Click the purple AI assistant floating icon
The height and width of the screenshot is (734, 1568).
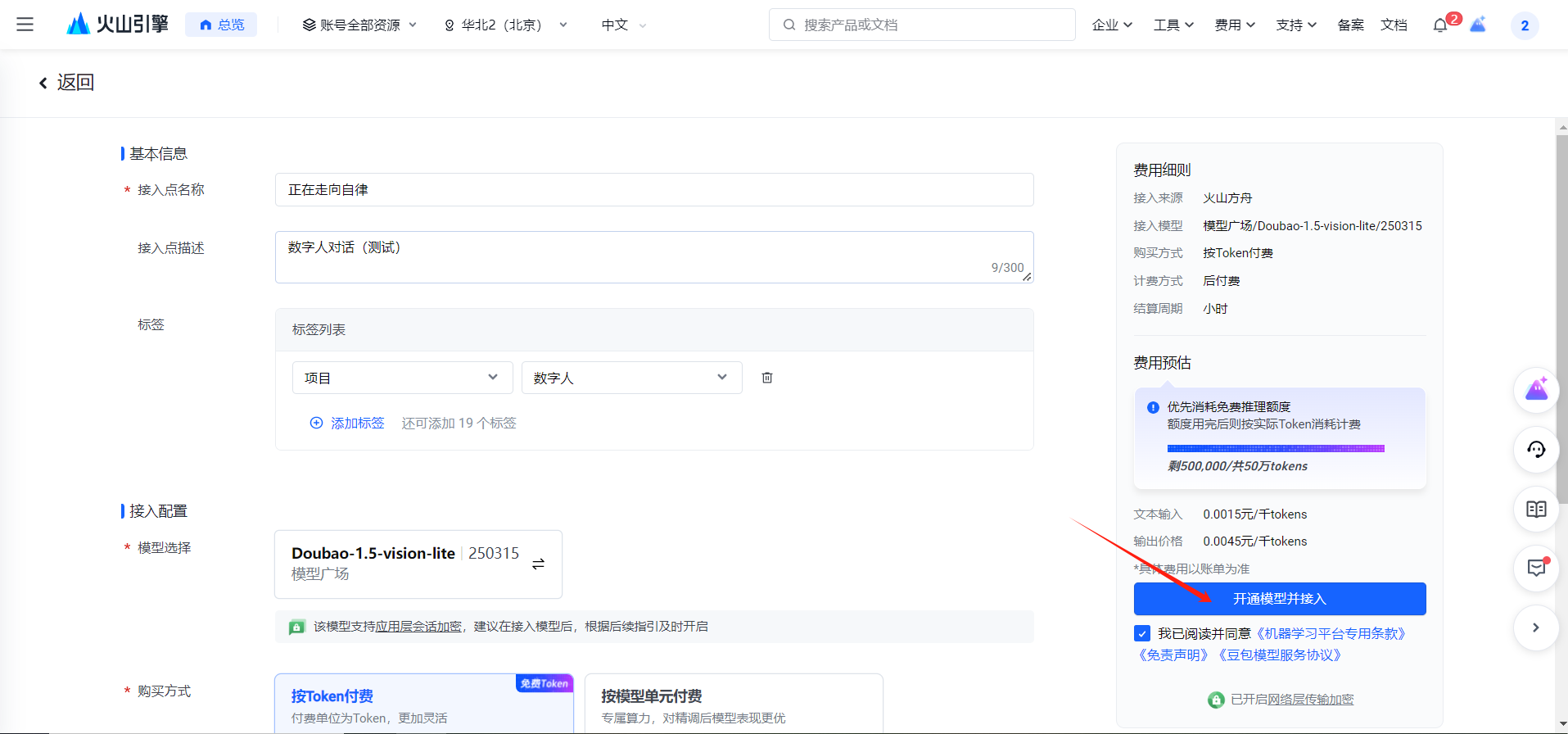tap(1536, 389)
